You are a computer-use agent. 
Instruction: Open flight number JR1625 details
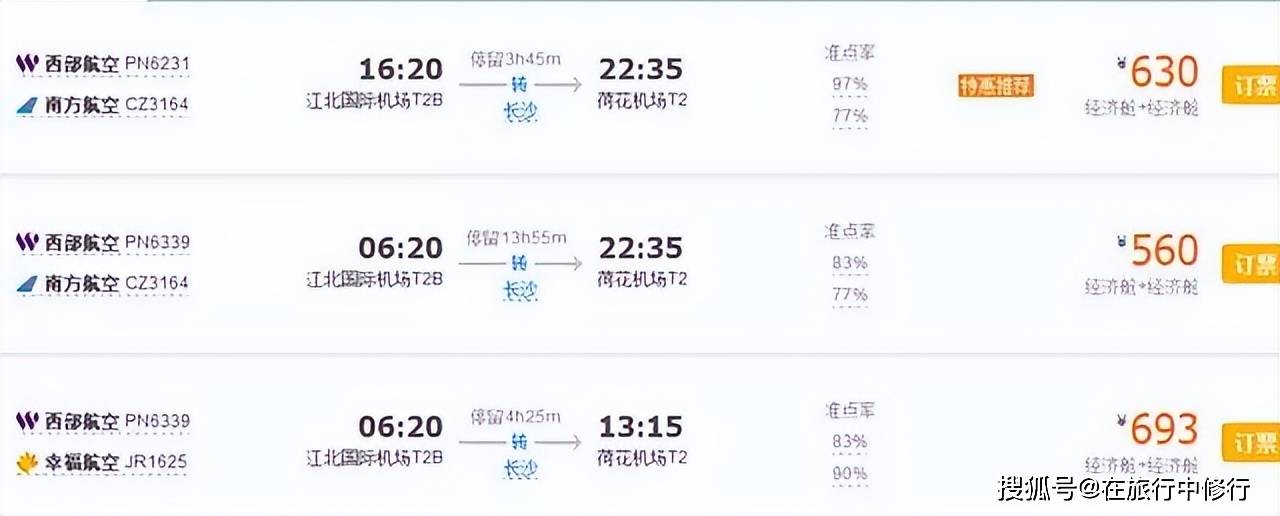tap(156, 462)
